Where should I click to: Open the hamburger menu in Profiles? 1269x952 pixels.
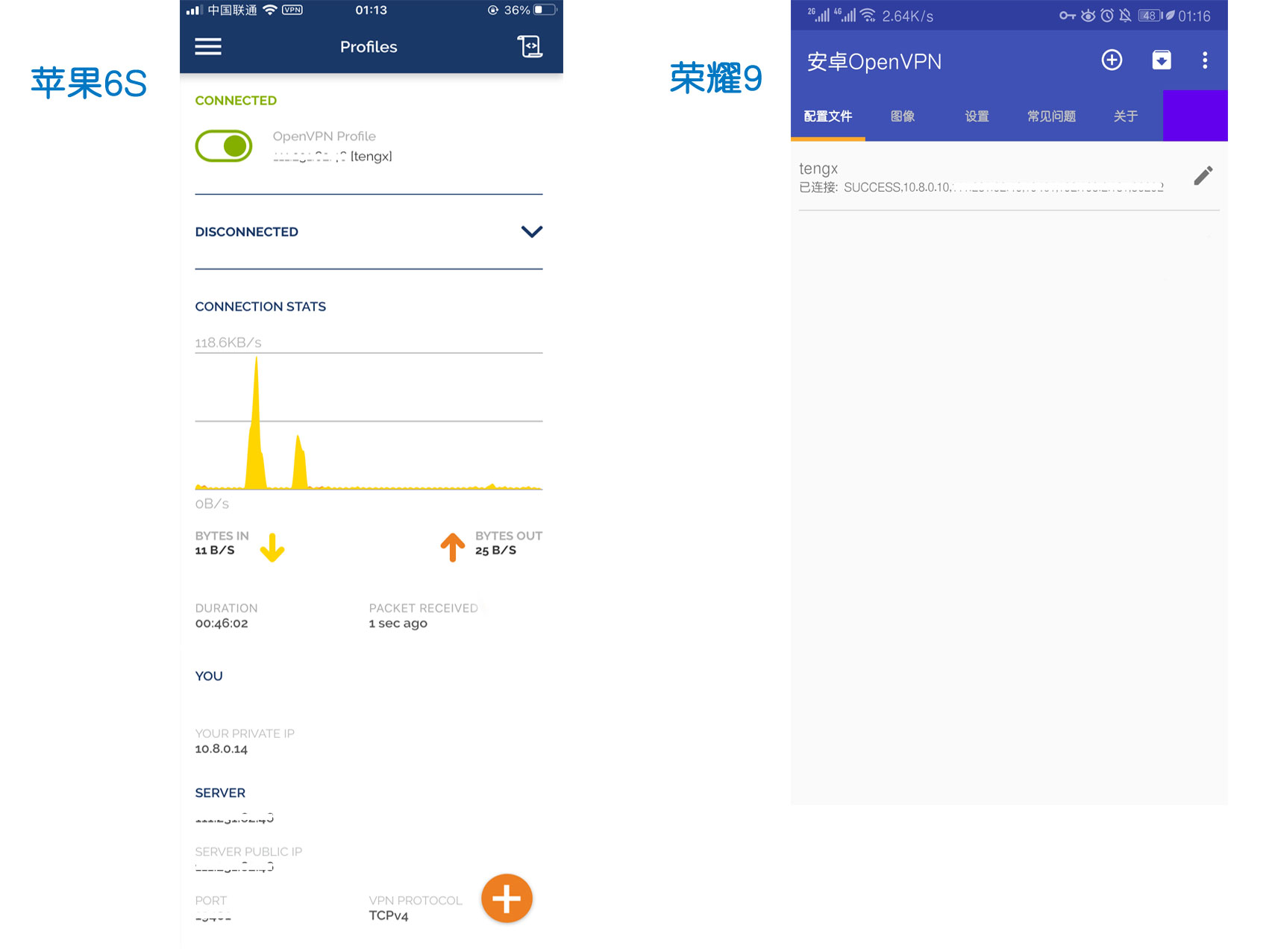208,47
